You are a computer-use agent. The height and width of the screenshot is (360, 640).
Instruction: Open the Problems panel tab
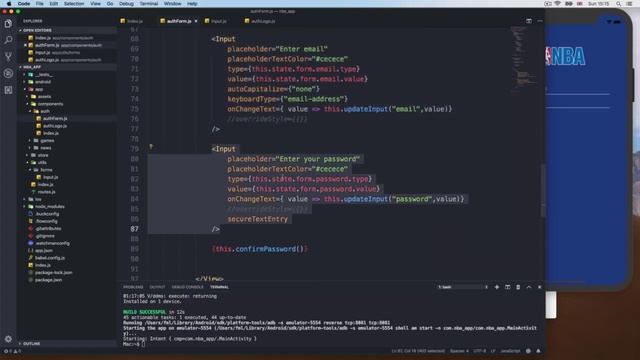(x=133, y=287)
